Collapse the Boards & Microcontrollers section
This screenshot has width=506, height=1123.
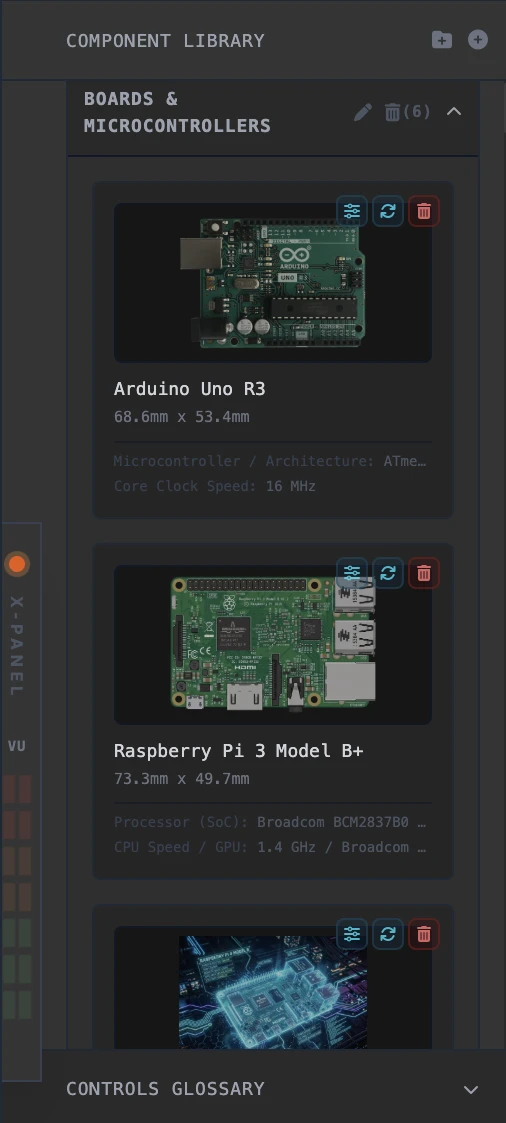click(x=454, y=112)
